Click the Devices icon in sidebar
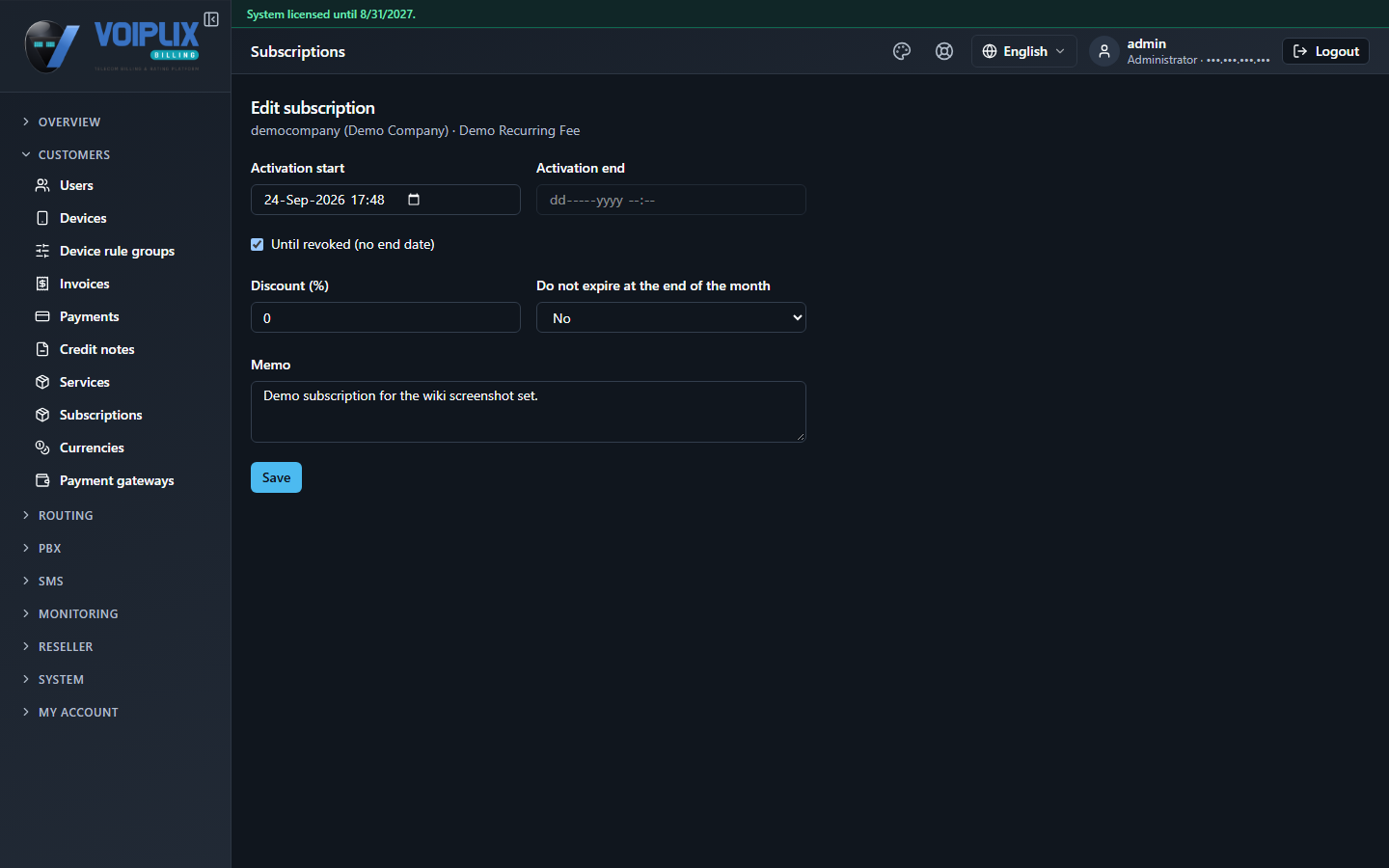Screen dimensions: 1389x868 (42, 218)
